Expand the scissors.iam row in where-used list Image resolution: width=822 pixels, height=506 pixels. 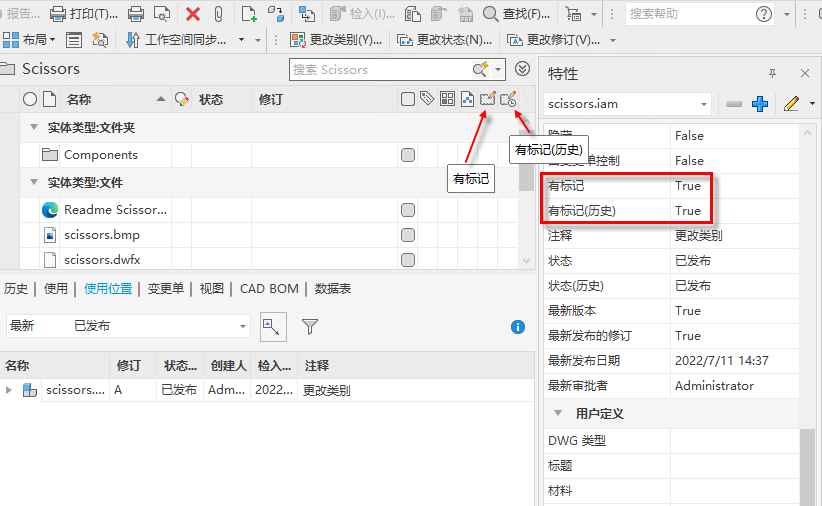click(8, 390)
